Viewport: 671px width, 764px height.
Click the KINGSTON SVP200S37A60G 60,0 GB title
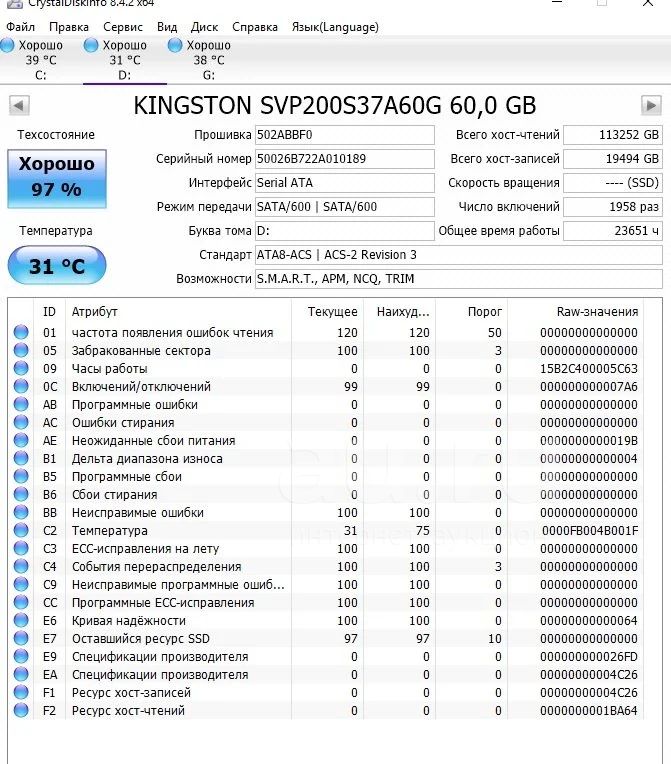click(x=335, y=106)
